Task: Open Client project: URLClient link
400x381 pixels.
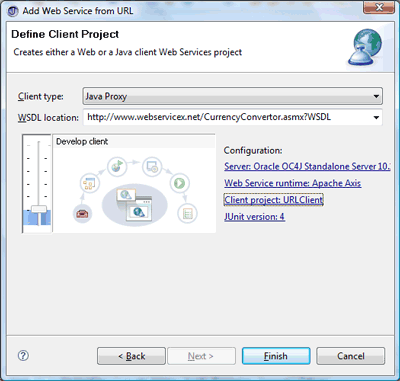Action: click(273, 200)
